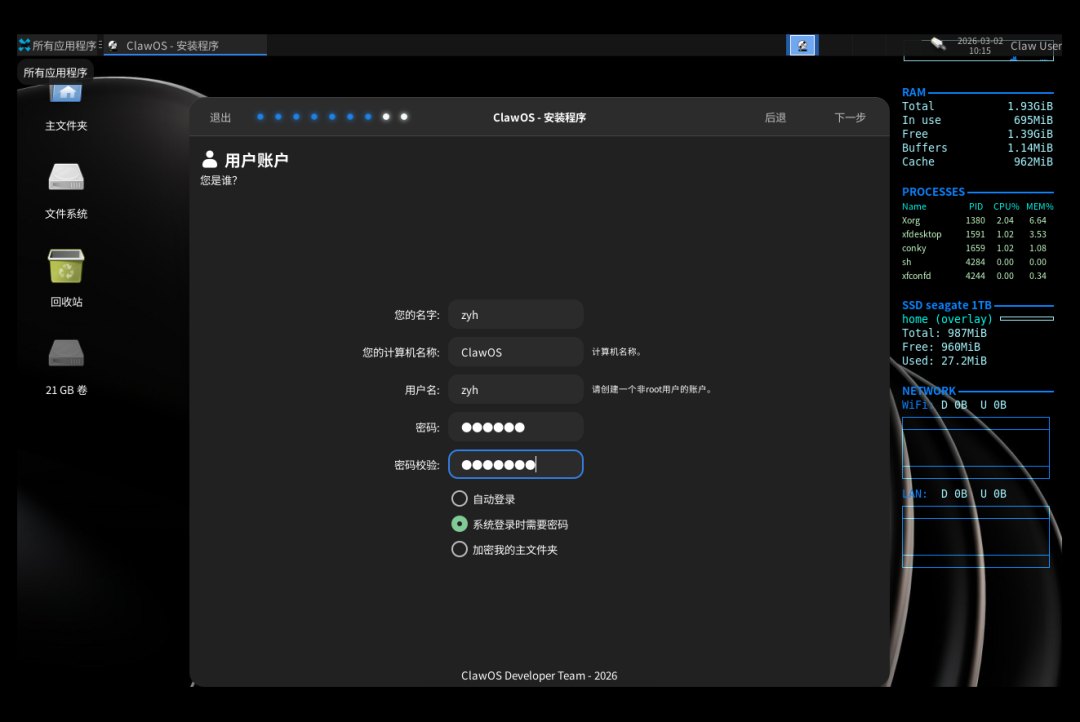Click the 用户名 username field
The image size is (1080, 722).
coord(516,390)
